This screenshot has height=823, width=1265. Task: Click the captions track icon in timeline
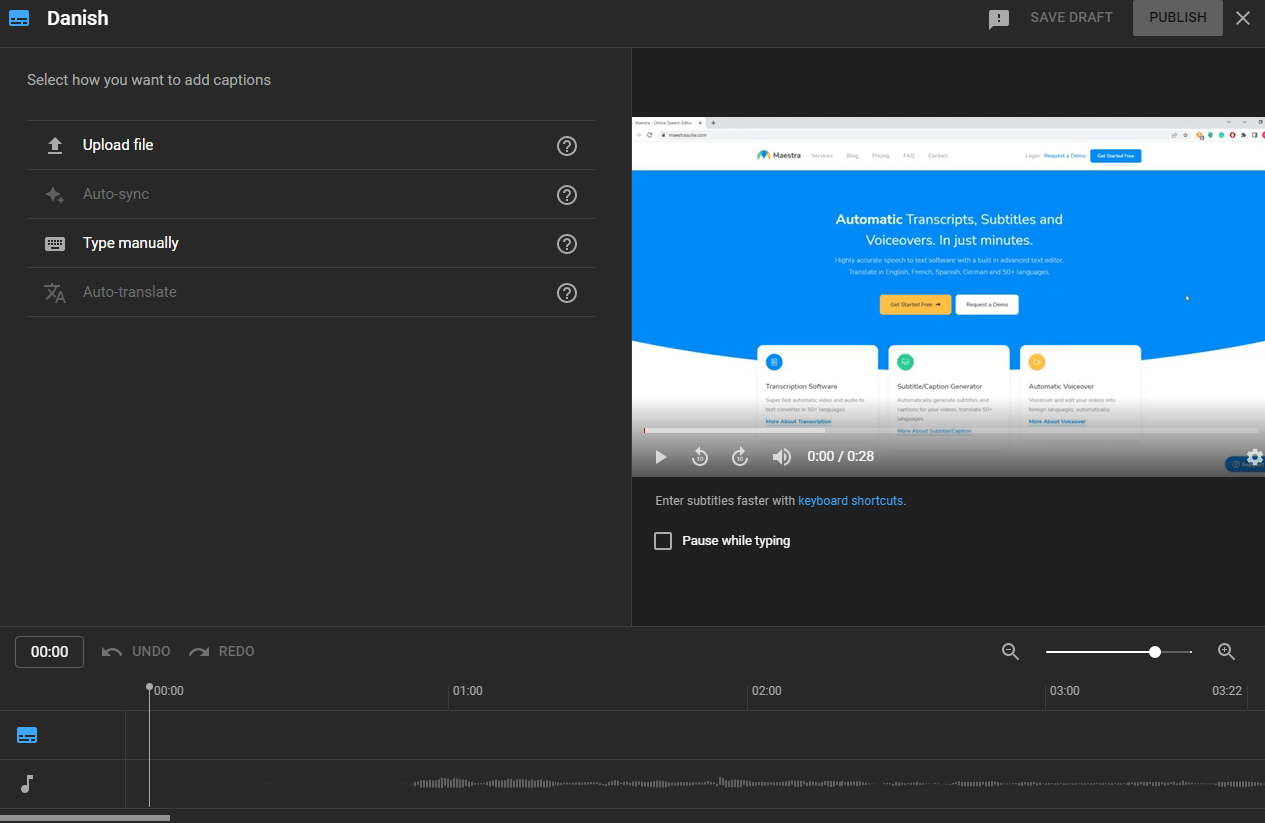click(x=27, y=736)
